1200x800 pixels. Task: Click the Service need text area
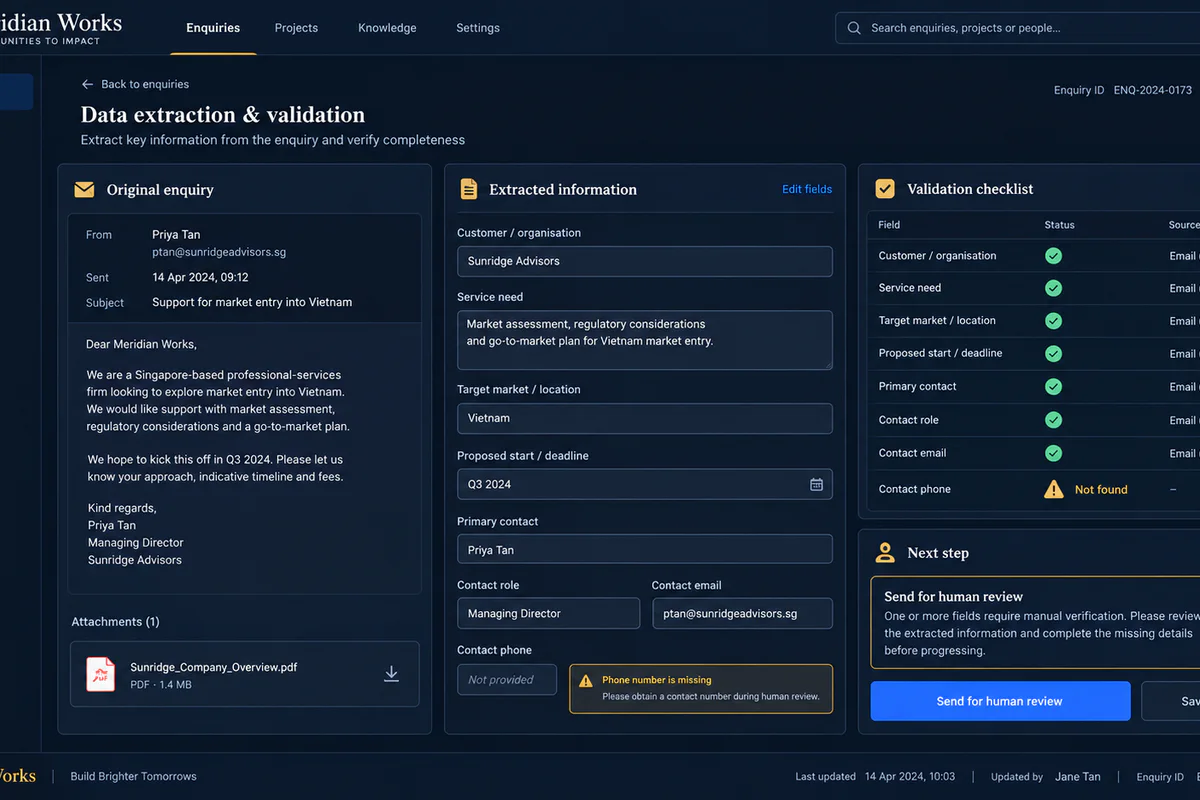click(x=645, y=340)
